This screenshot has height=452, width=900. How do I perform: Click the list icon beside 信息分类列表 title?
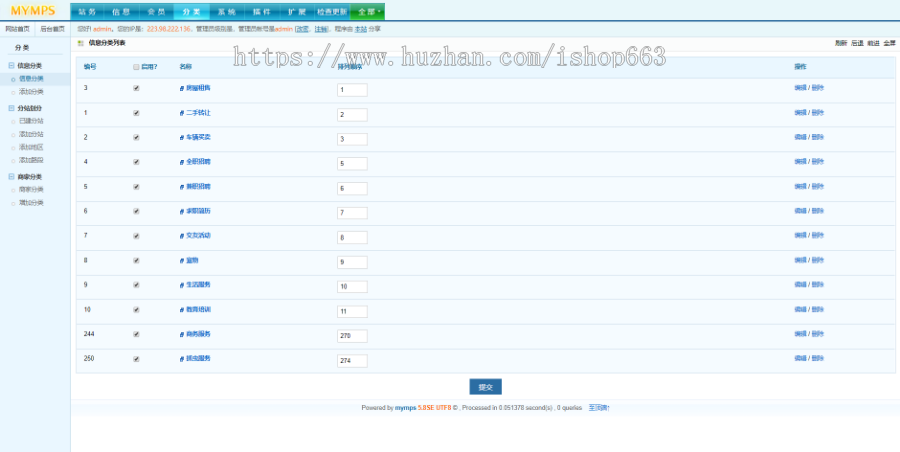[x=80, y=44]
